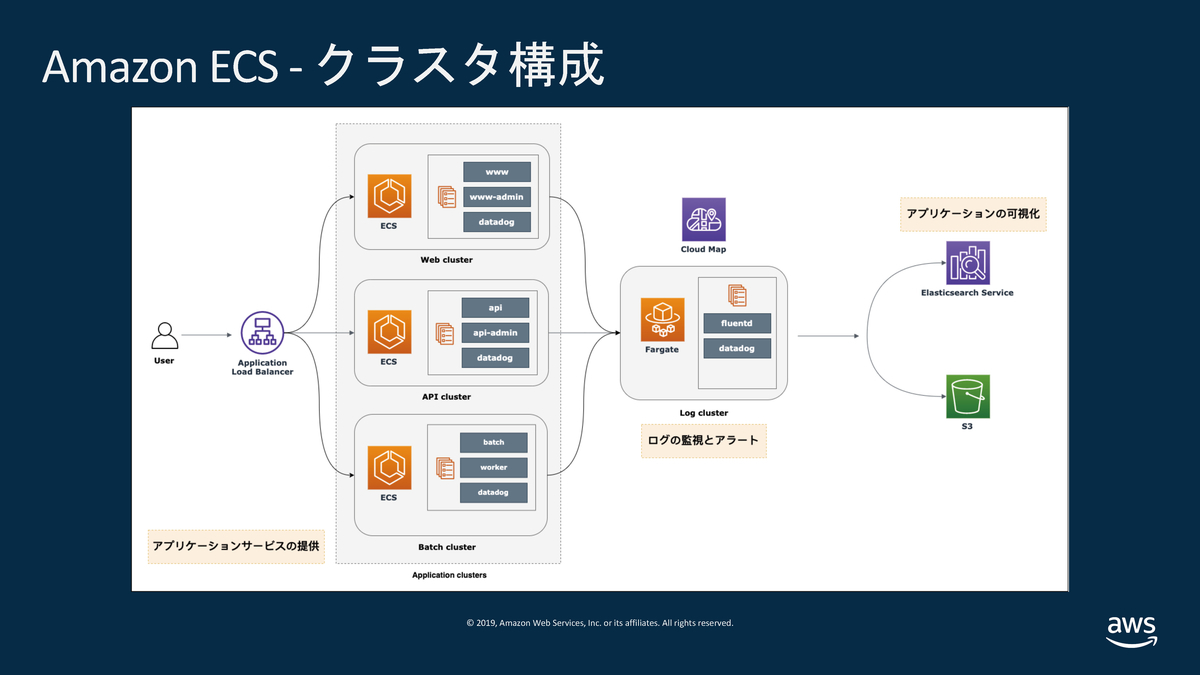Image resolution: width=1200 pixels, height=675 pixels.
Task: Select the Elasticsearch Service icon
Action: pyautogui.click(x=967, y=263)
